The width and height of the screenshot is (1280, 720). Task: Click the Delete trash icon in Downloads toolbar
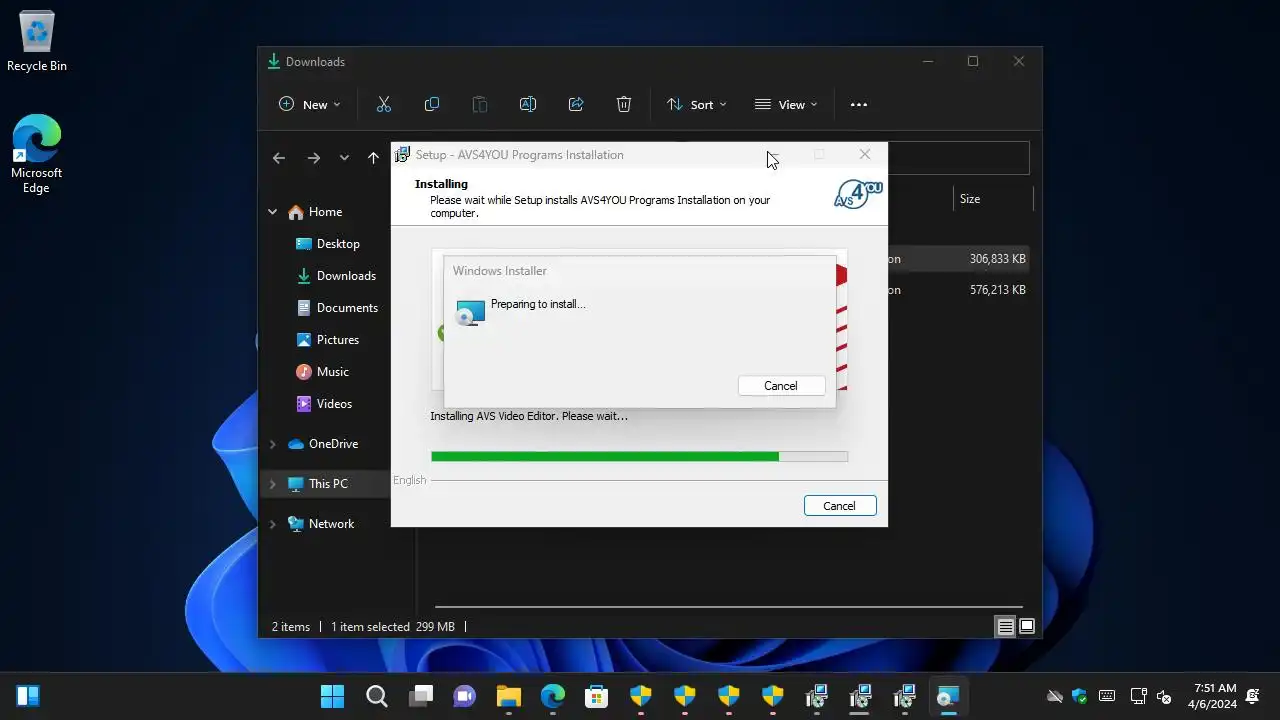click(x=624, y=104)
